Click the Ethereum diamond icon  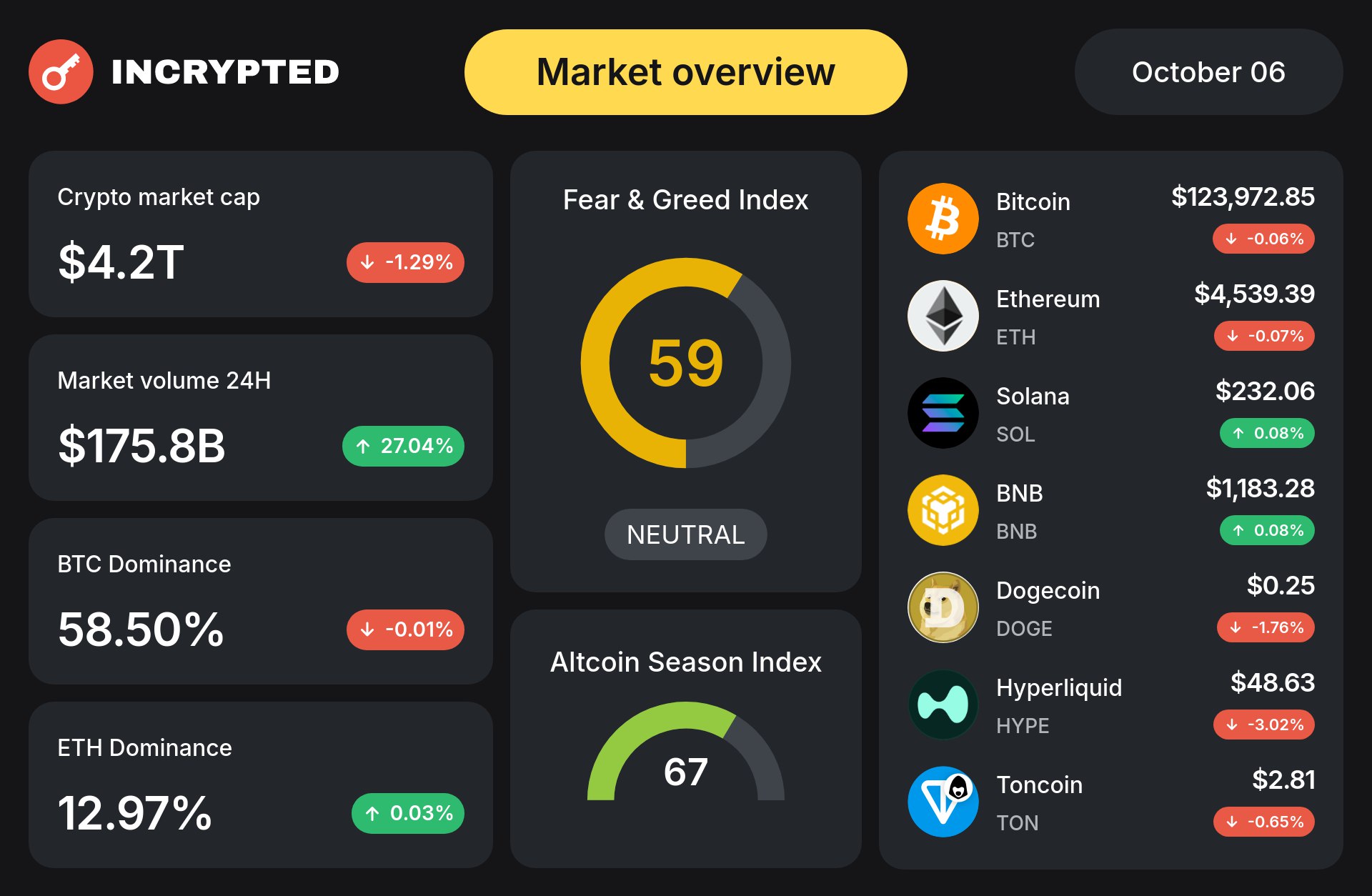(x=943, y=316)
